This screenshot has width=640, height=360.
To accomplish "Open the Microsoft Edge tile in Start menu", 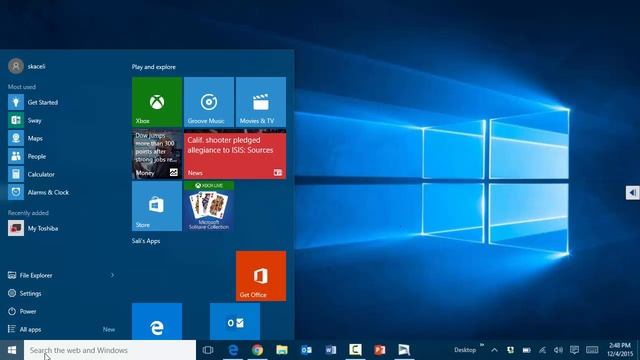I will pos(157,321).
